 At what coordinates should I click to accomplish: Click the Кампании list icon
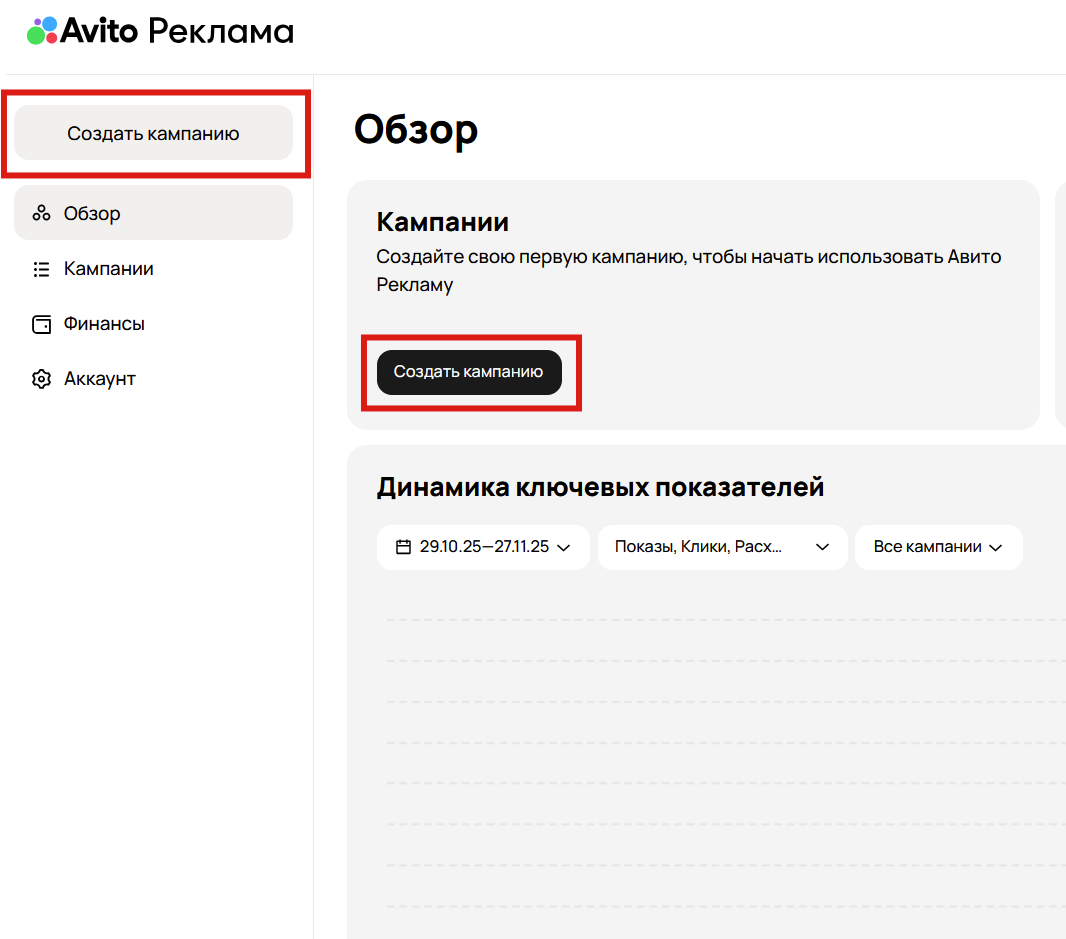(41, 268)
